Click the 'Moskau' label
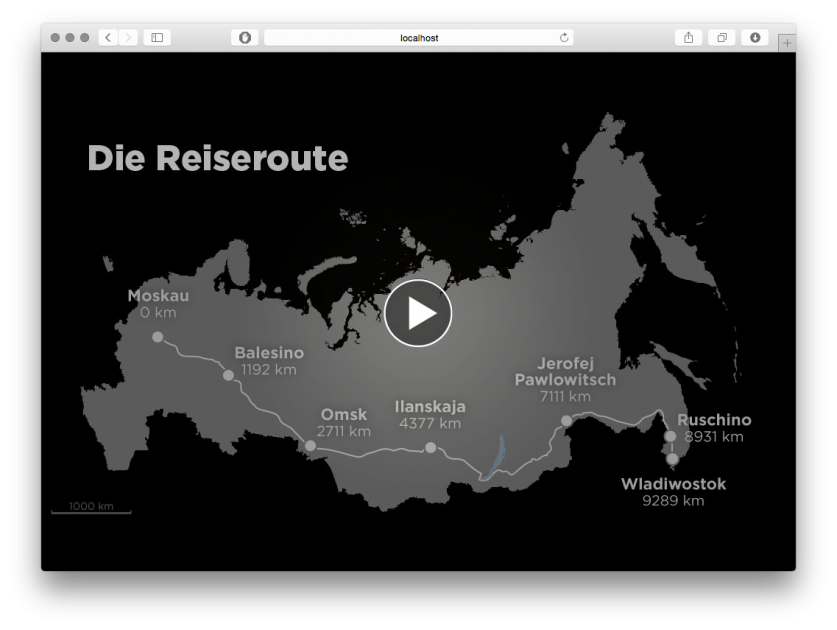The image size is (837, 630). click(158, 296)
